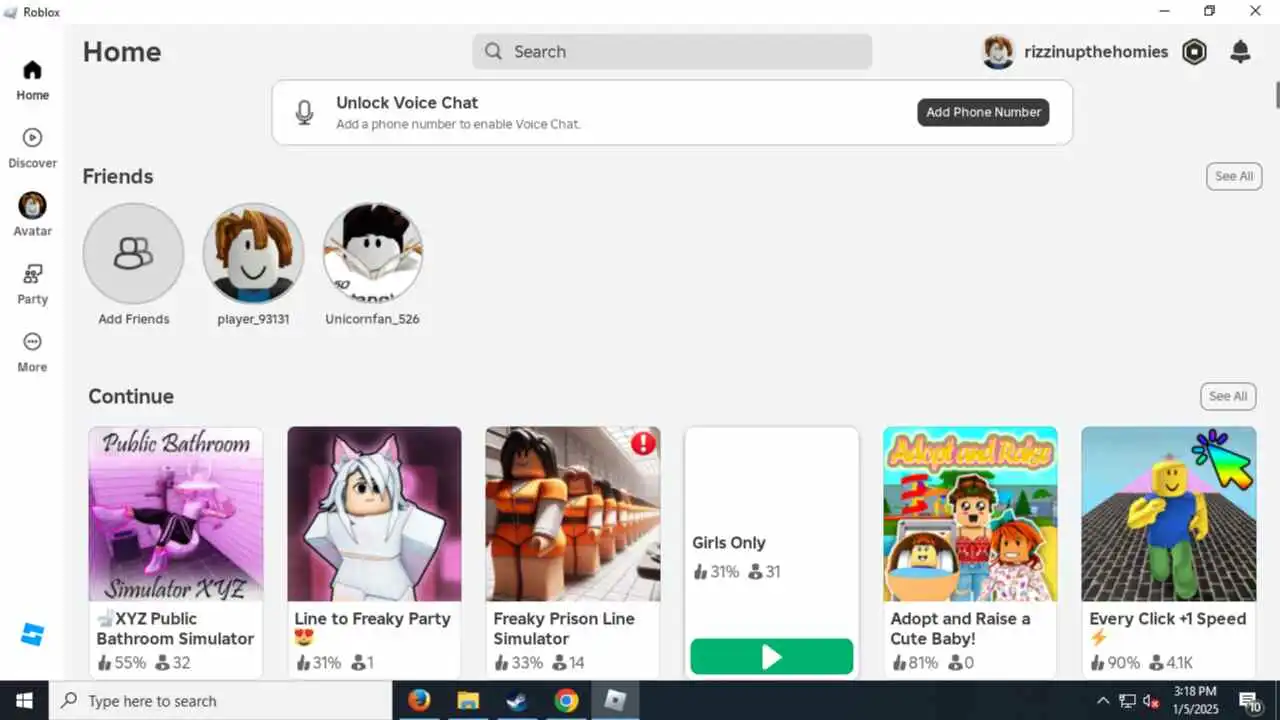Click Freaky Prison Line Simulator title text
The height and width of the screenshot is (720, 1280).
click(x=564, y=628)
